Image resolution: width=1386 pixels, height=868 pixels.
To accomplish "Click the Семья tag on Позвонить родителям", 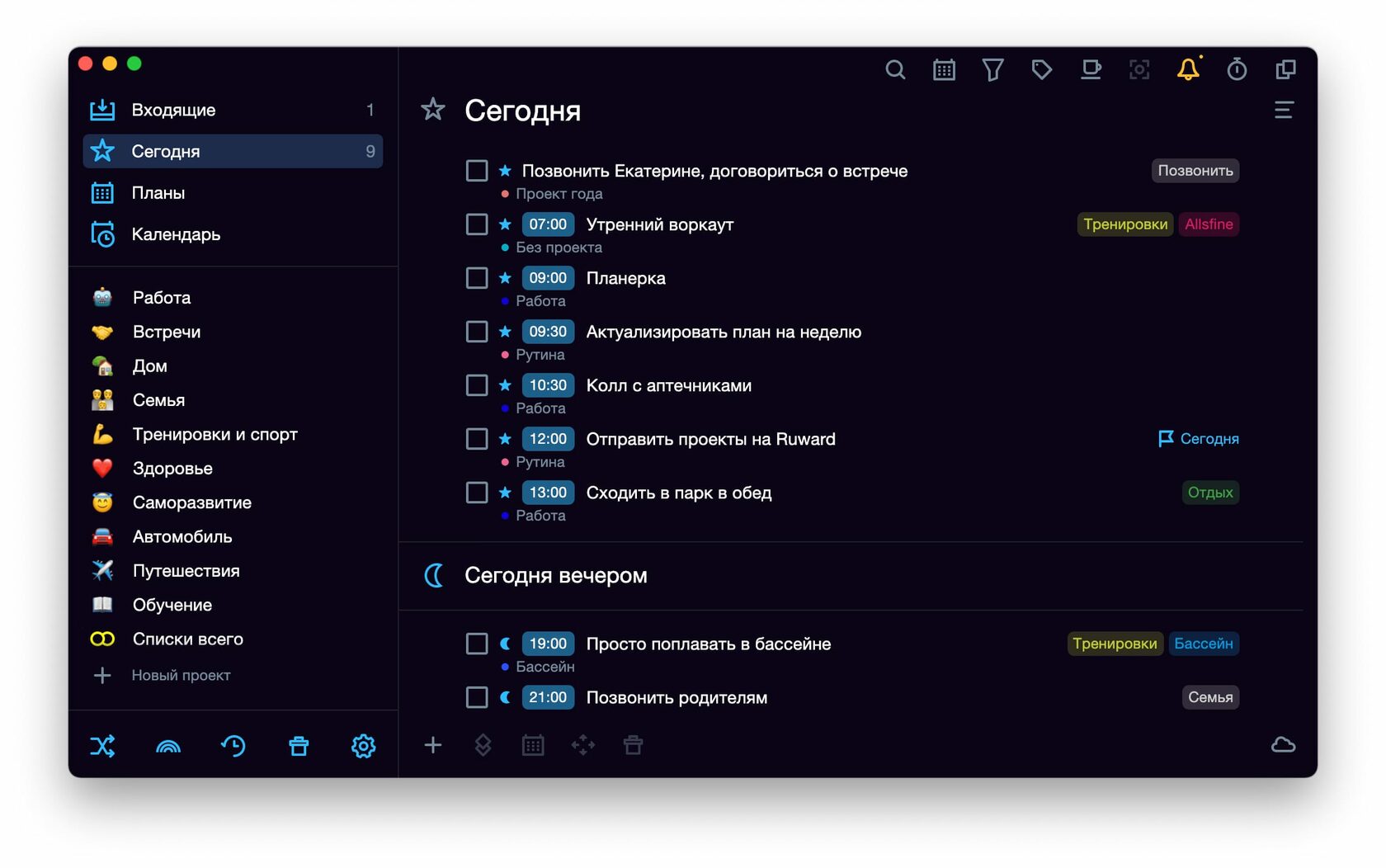I will pos(1210,697).
